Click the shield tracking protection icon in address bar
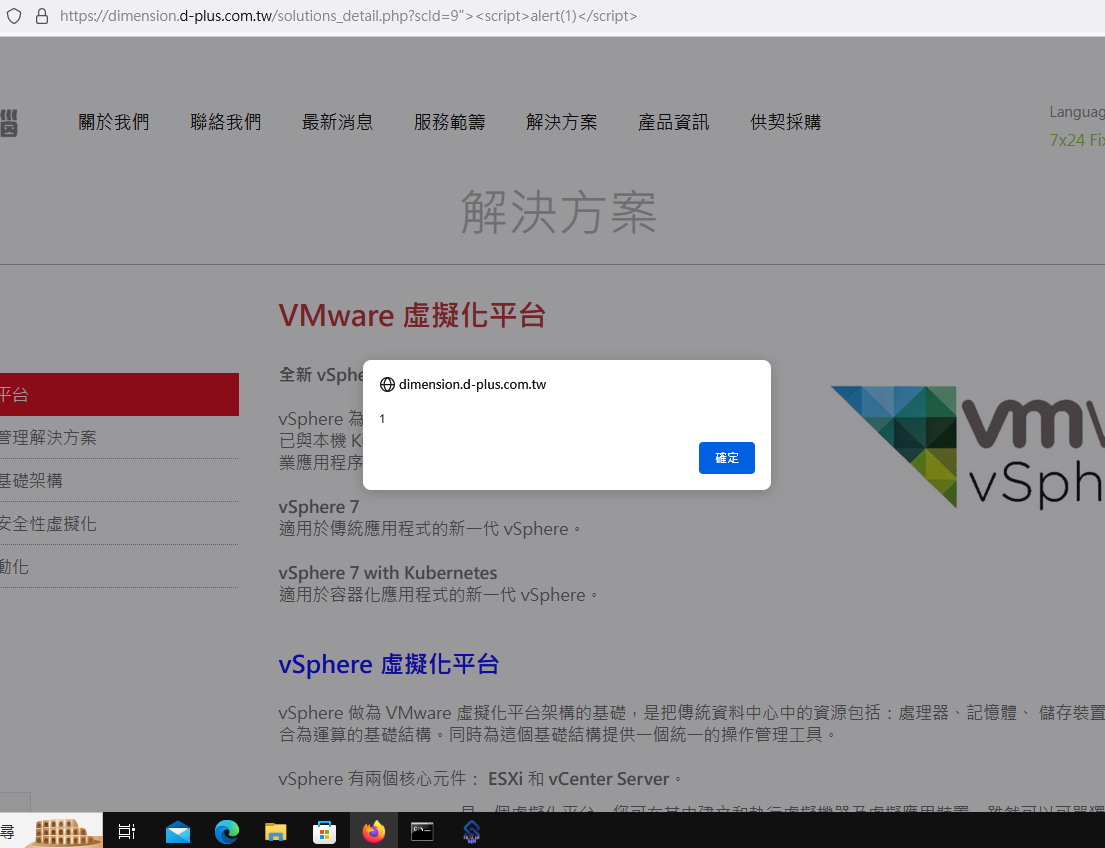 pyautogui.click(x=14, y=16)
